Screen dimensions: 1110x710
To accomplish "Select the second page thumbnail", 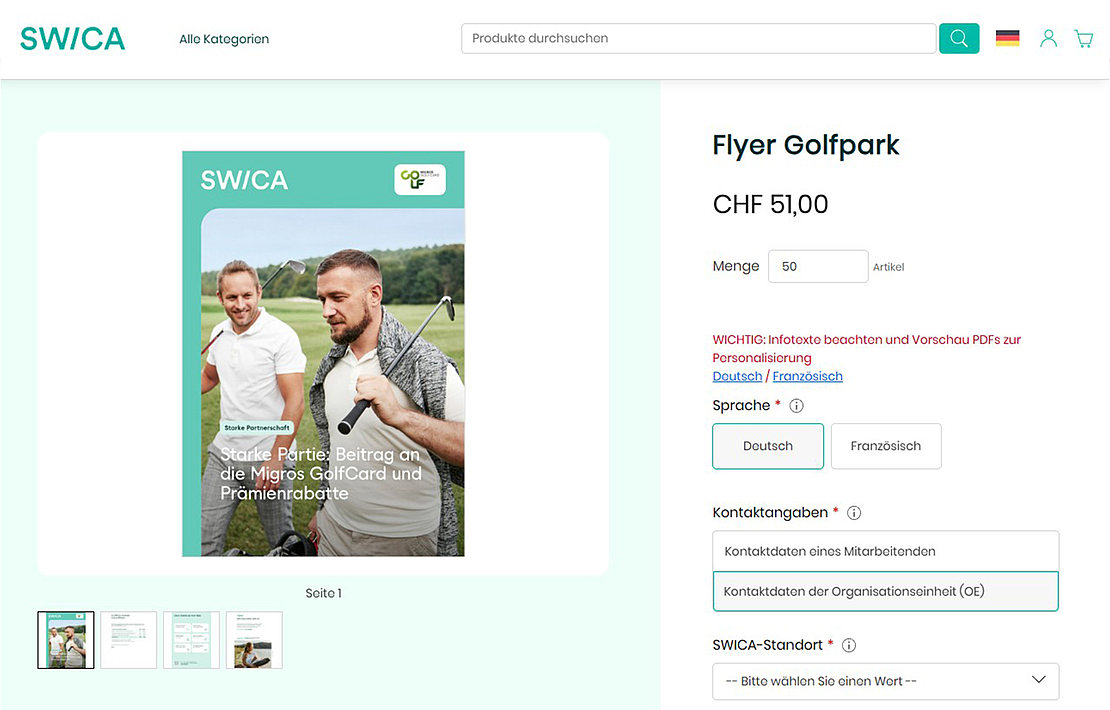I will 128,640.
